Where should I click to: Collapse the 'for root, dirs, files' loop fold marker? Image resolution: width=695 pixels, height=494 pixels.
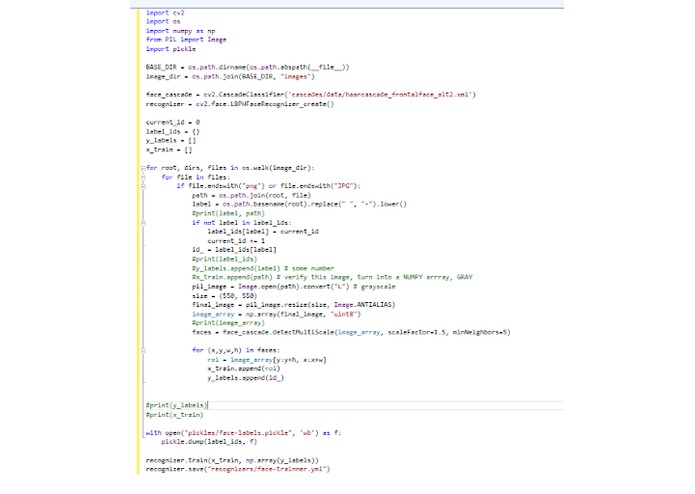coord(143,168)
